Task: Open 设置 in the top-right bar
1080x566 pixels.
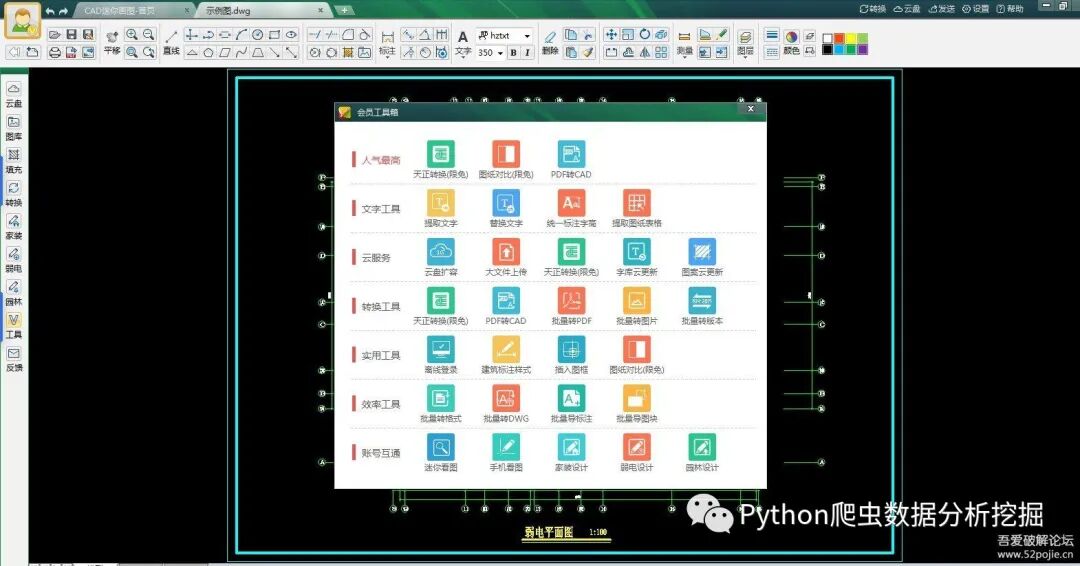Action: click(975, 9)
